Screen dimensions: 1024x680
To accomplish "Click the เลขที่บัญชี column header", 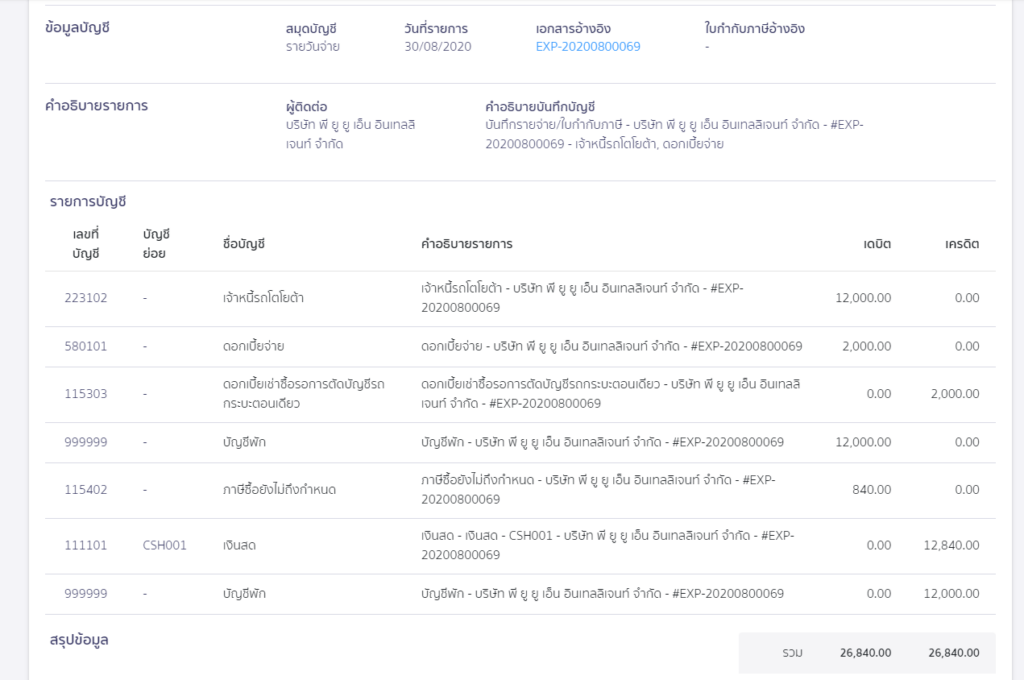I will pyautogui.click(x=86, y=244).
